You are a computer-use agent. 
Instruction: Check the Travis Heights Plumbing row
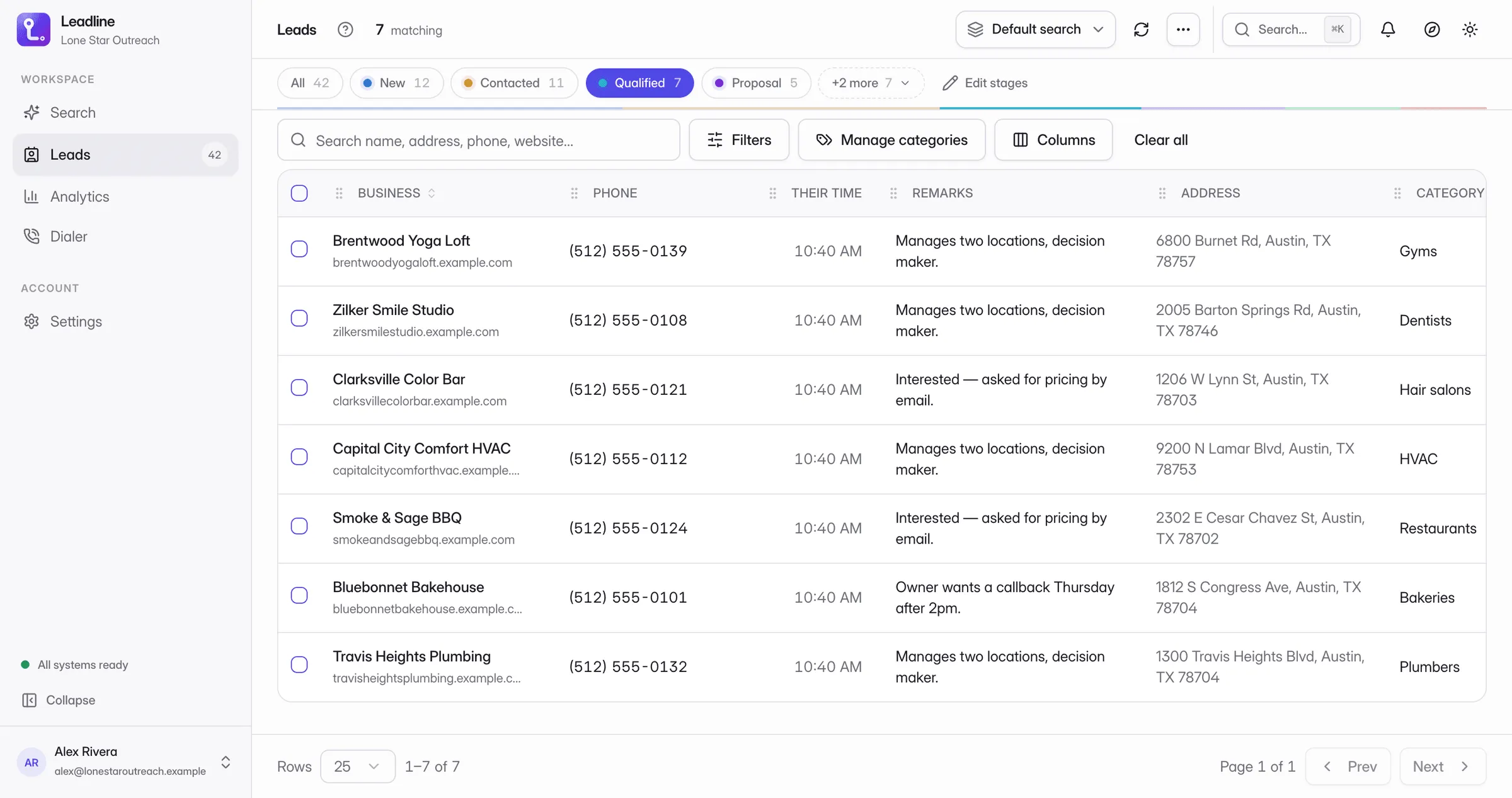pos(299,665)
